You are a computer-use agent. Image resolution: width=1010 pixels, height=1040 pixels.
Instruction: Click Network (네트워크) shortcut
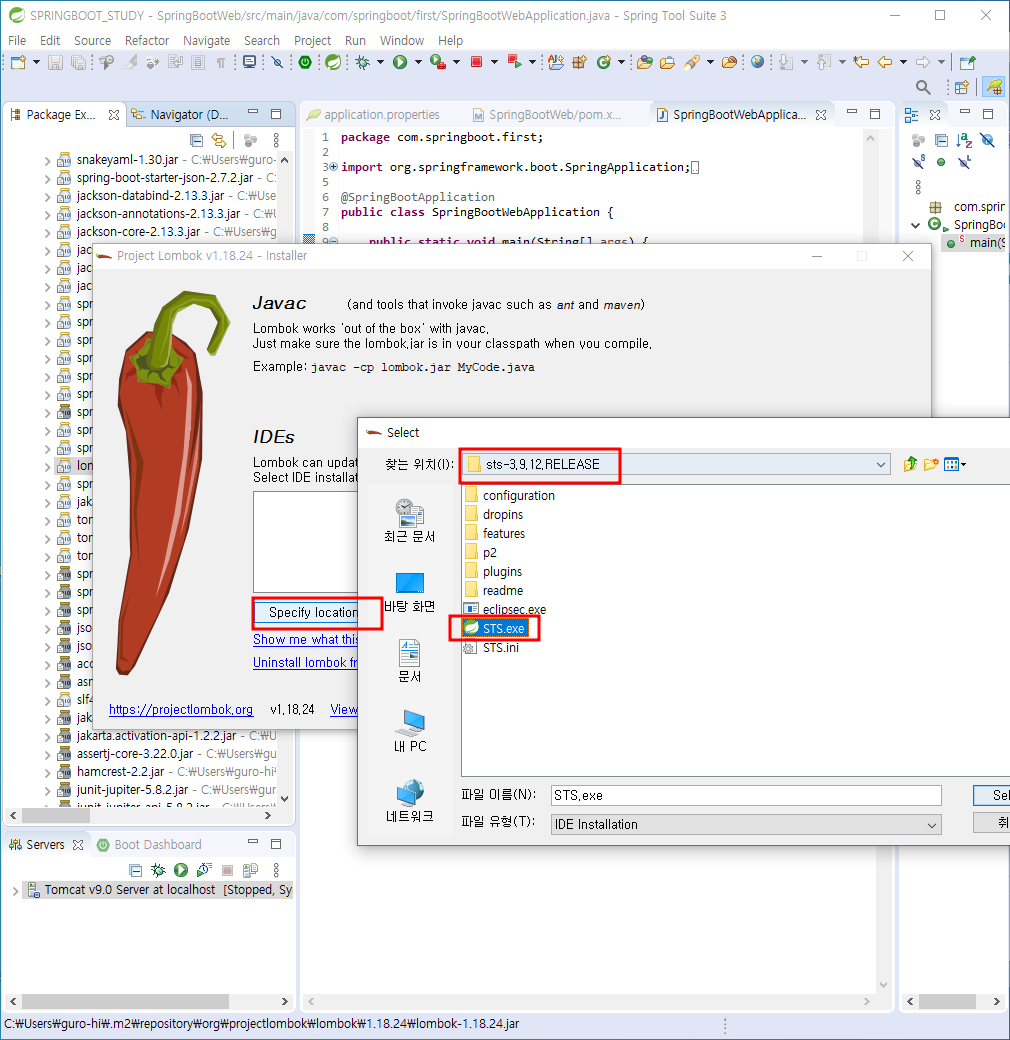point(409,801)
